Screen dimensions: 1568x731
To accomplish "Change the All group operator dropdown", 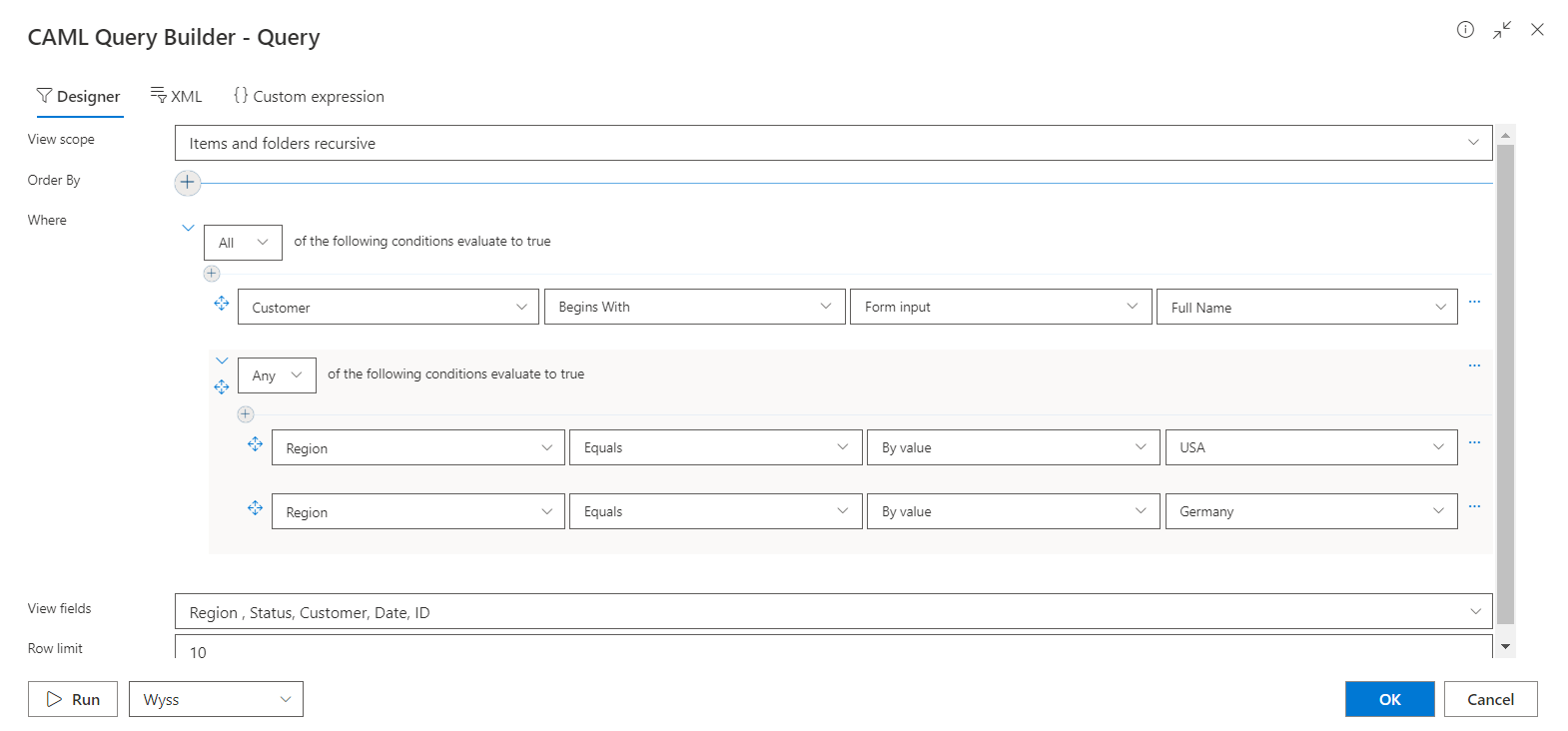I will coord(243,243).
